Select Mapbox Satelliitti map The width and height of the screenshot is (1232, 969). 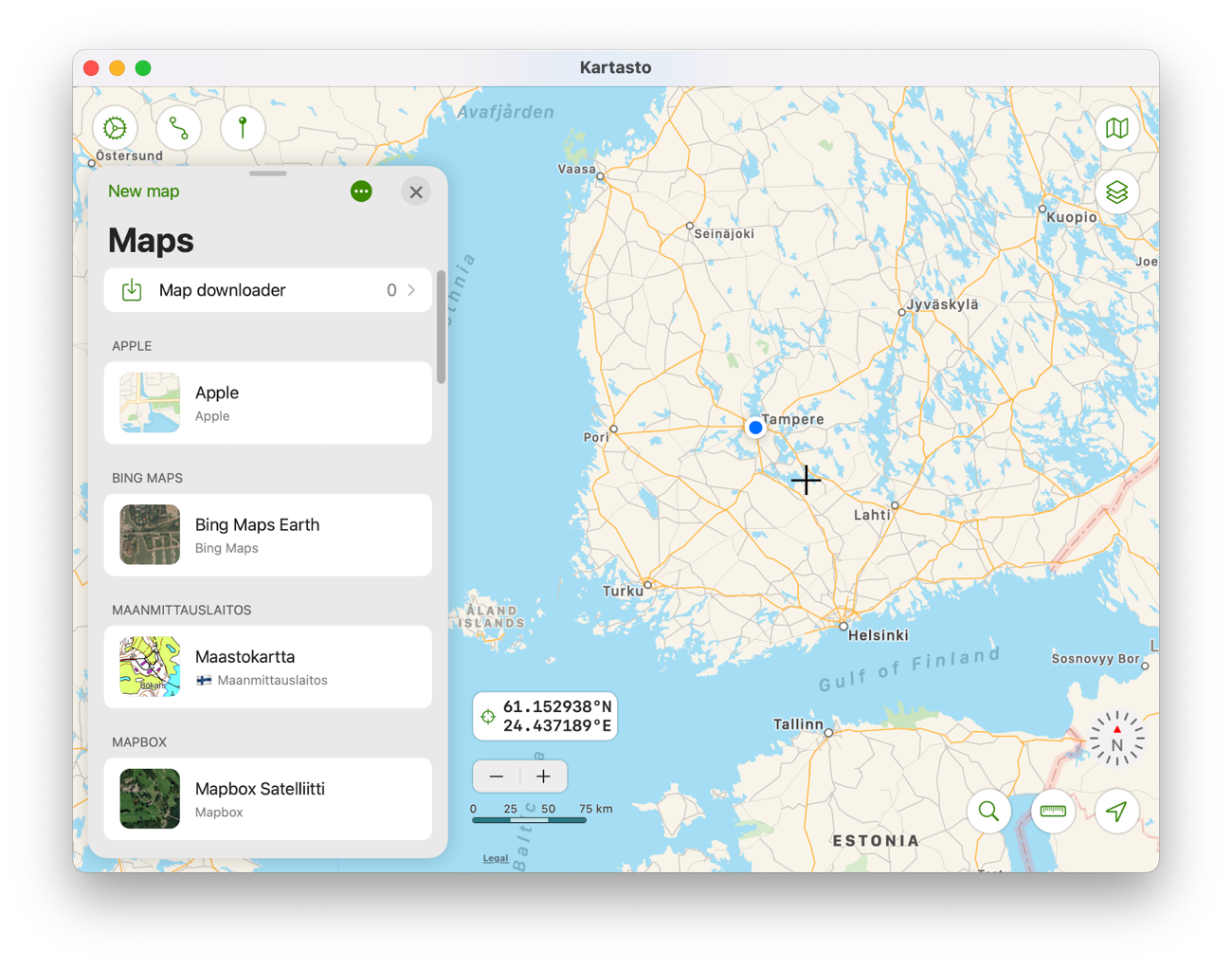(268, 798)
